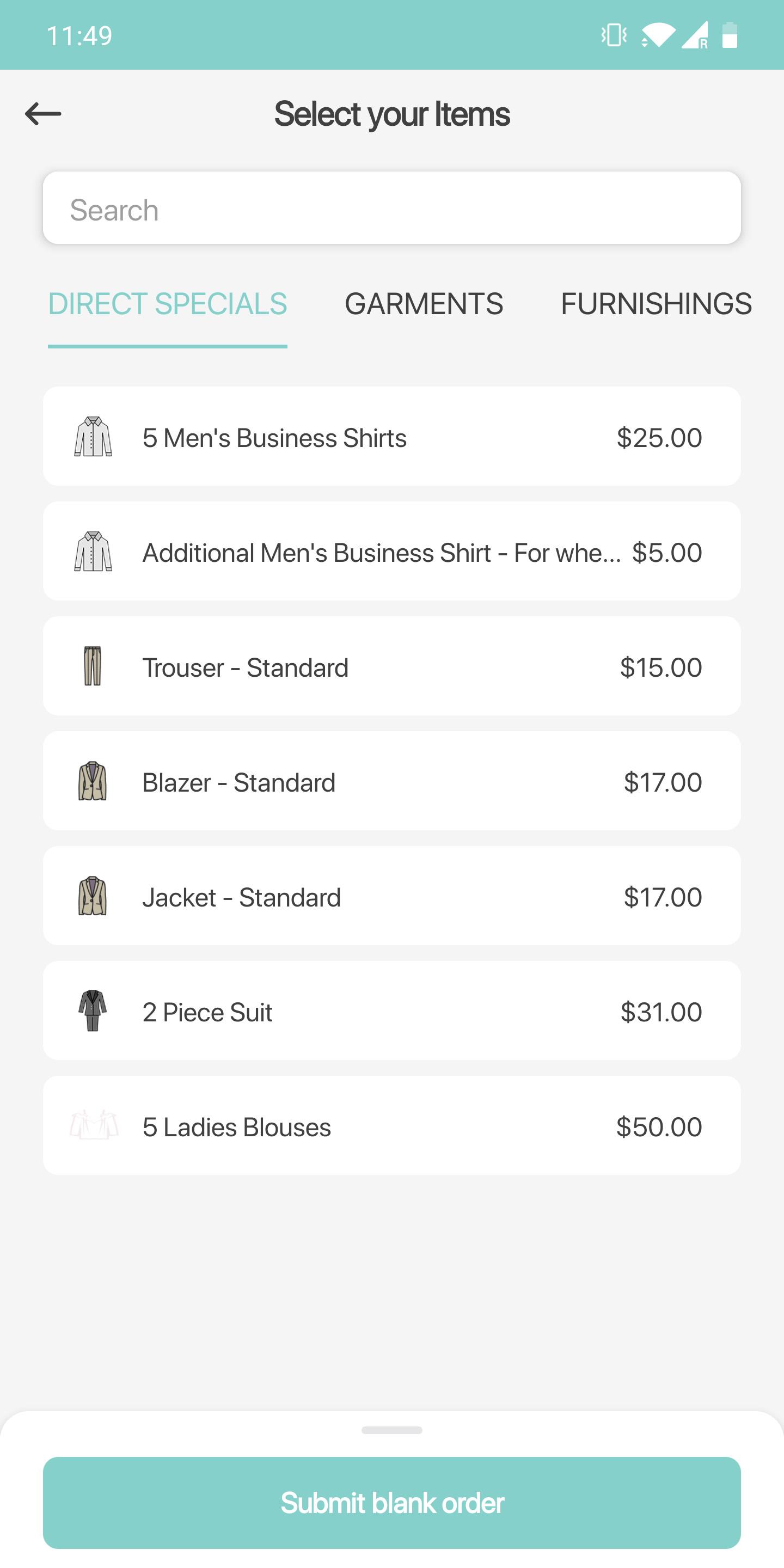Switch to the Garments tab
The height and width of the screenshot is (1568, 784).
(424, 304)
